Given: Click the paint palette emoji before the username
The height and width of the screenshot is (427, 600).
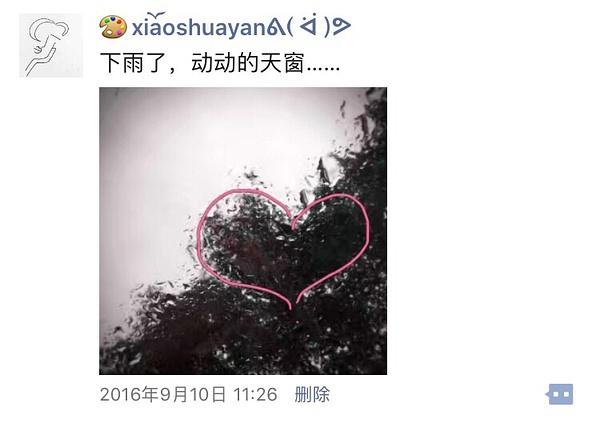Looking at the screenshot, I should 113,26.
